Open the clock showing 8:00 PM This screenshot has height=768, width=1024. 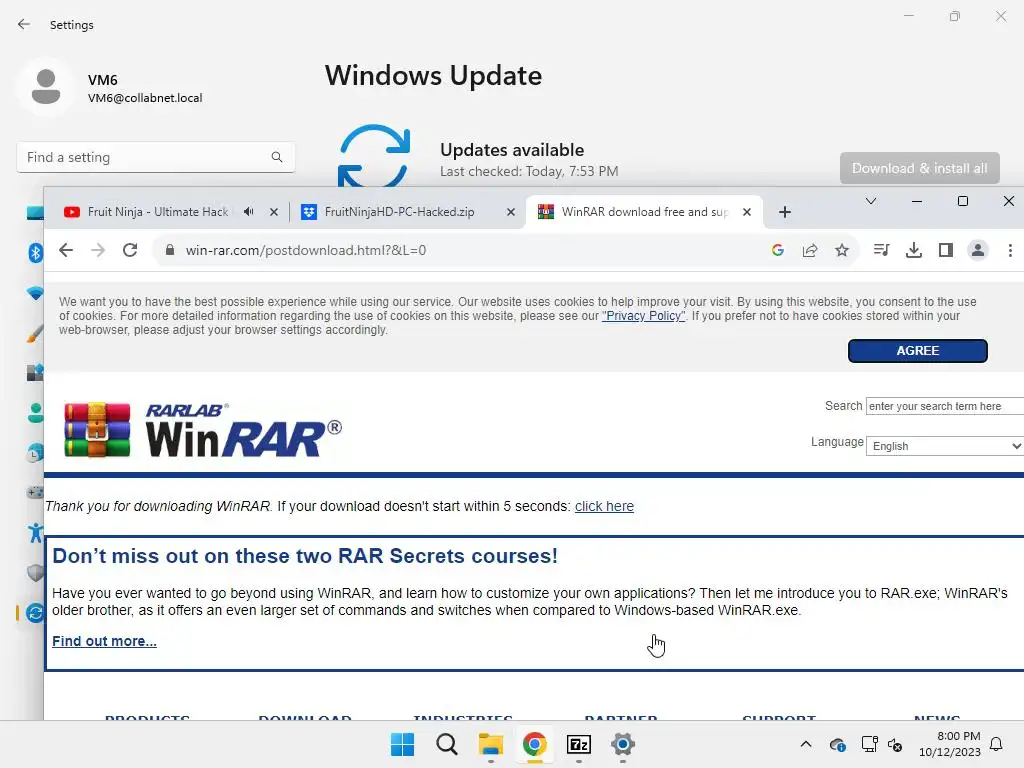pyautogui.click(x=950, y=744)
